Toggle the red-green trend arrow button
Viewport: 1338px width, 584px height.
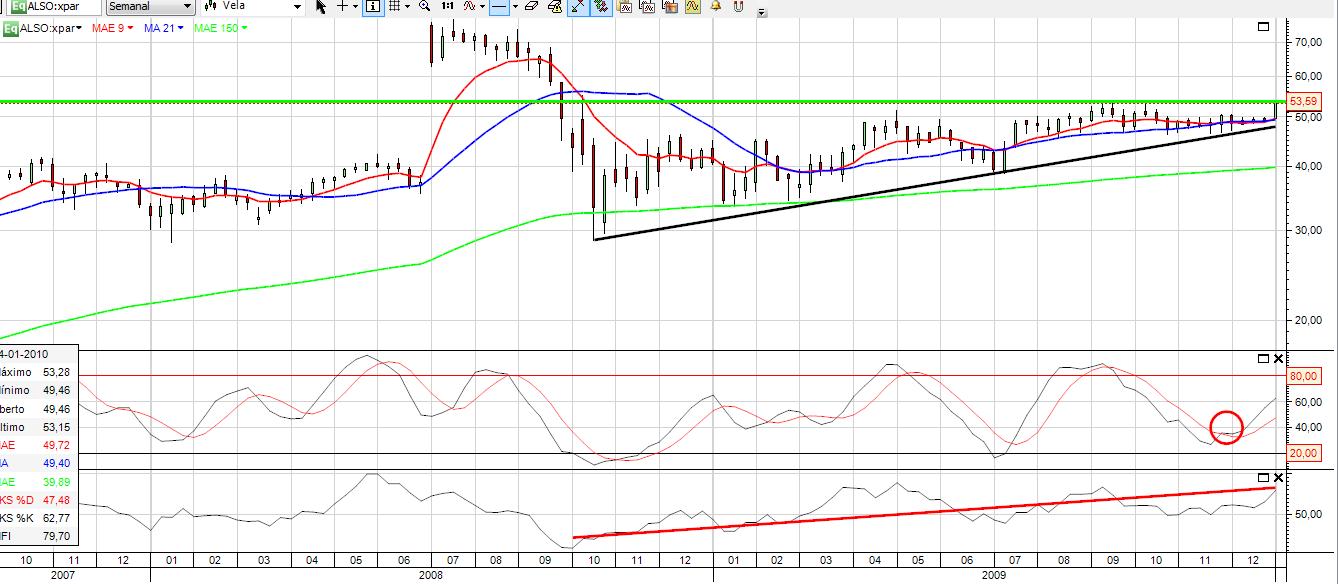[578, 6]
